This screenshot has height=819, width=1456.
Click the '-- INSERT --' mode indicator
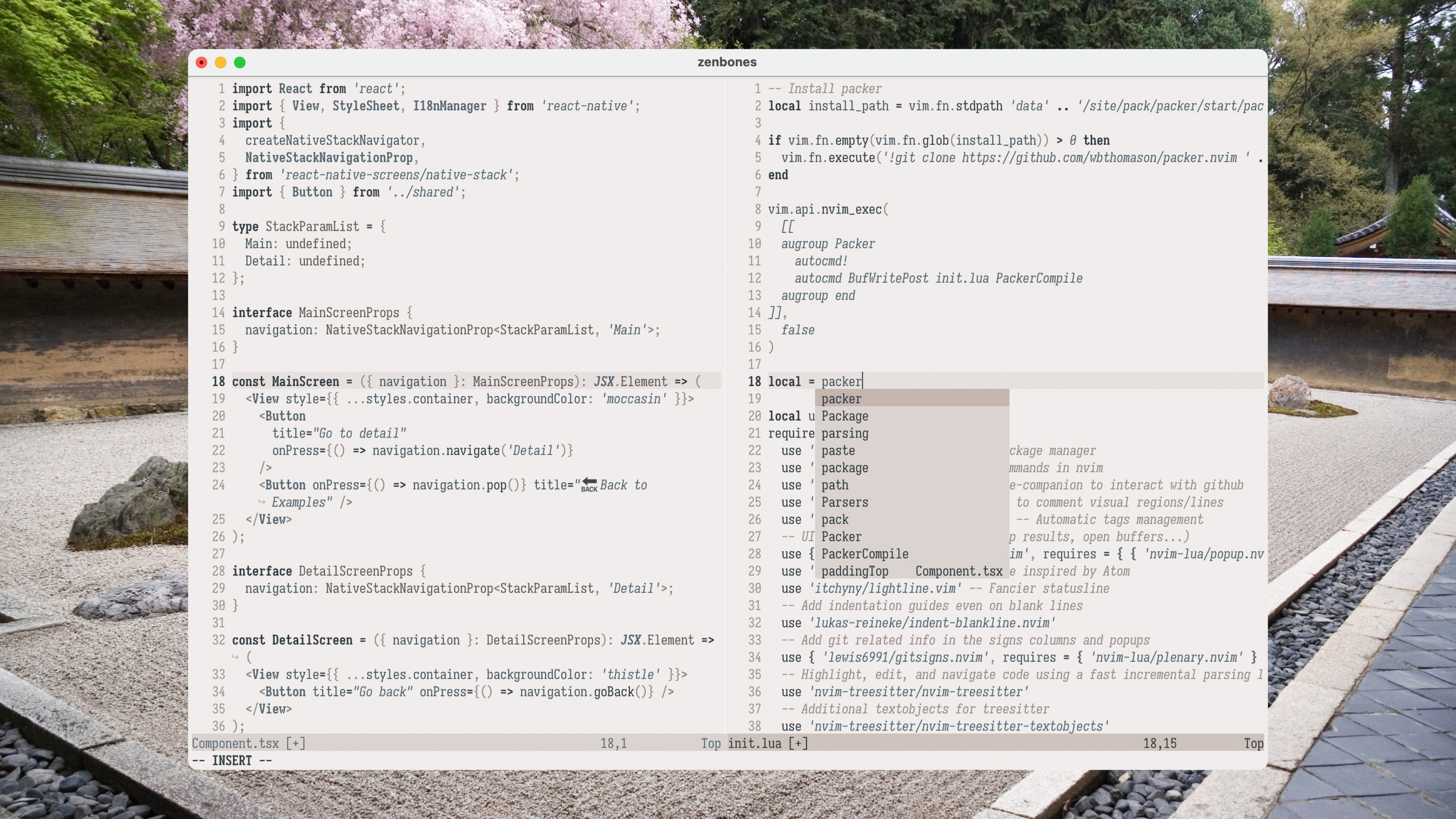tap(232, 761)
